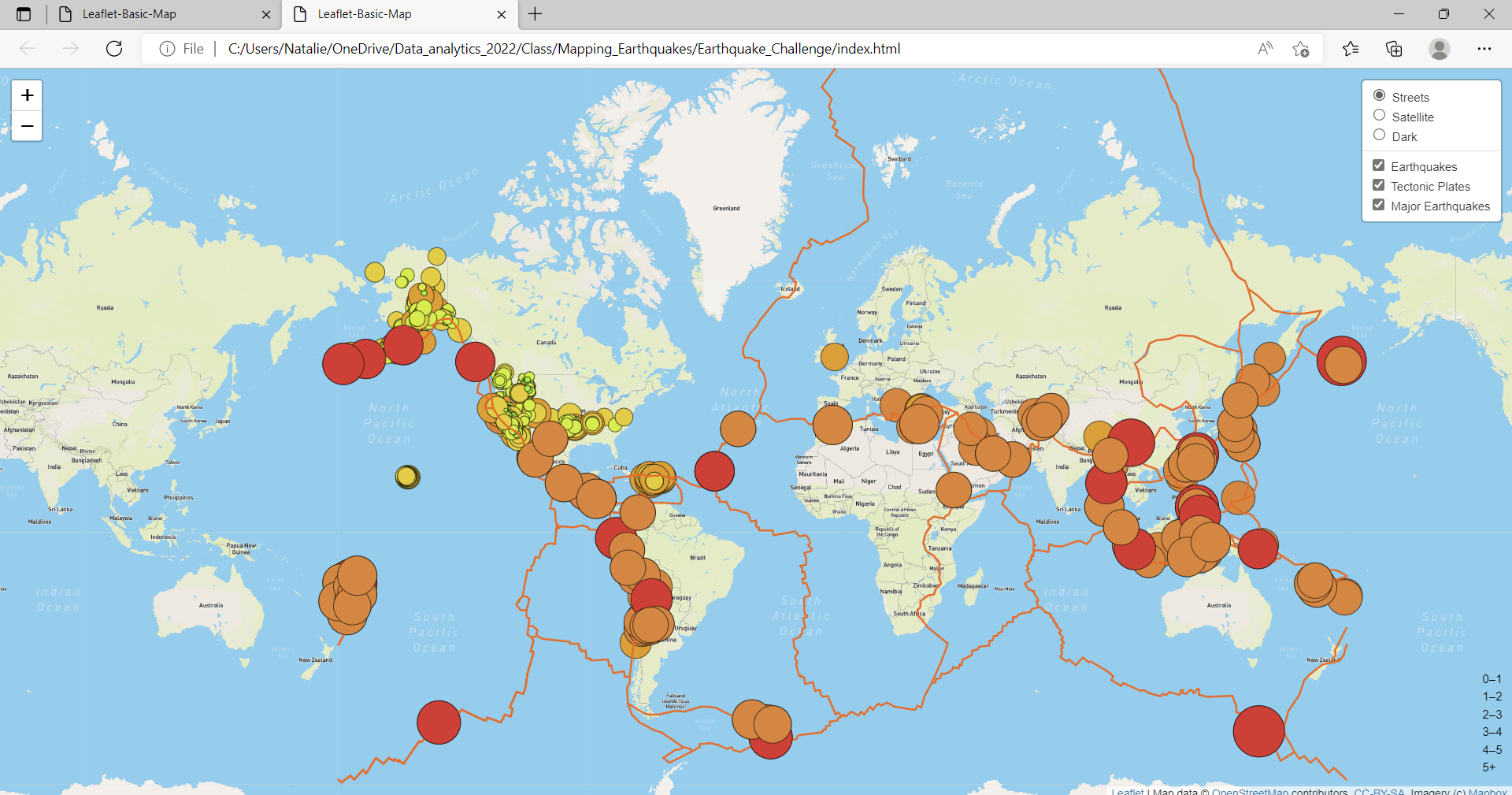Screen dimensions: 1512x795
Task: Click the browser profile avatar
Action: [1440, 48]
